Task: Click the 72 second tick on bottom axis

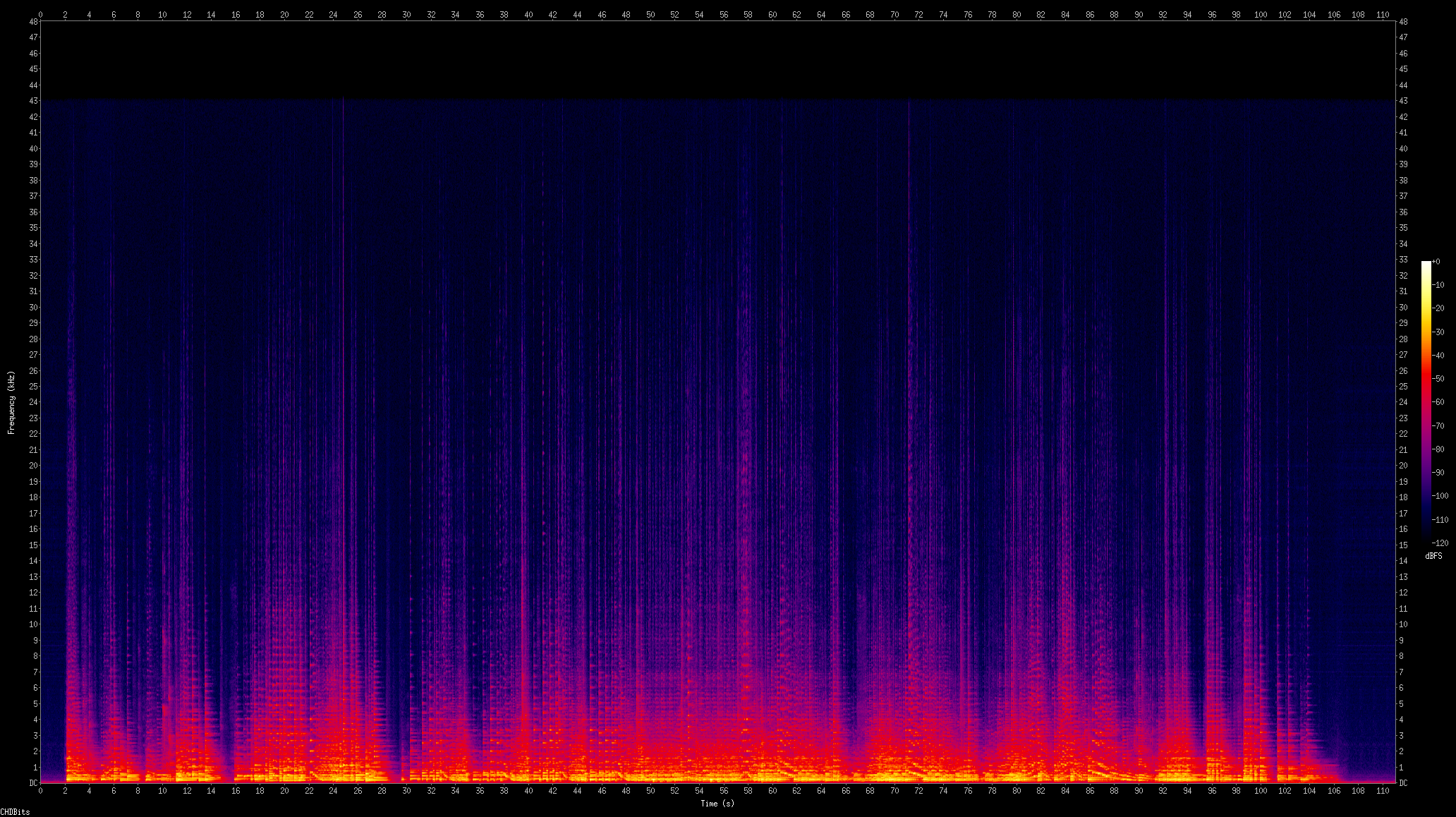Action: pyautogui.click(x=918, y=791)
